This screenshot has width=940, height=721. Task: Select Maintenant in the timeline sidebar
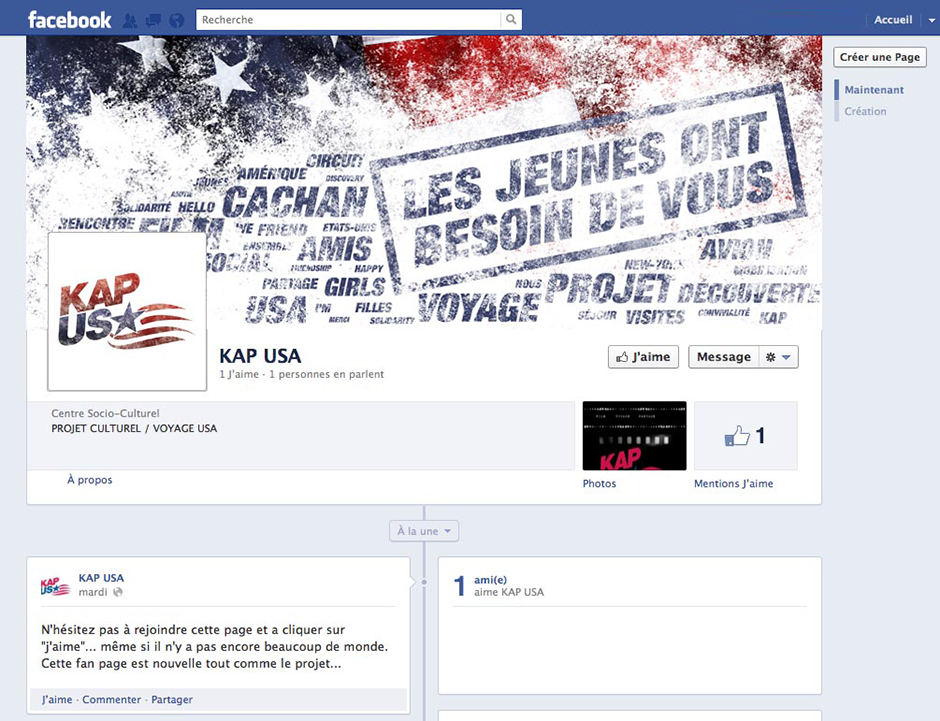[x=874, y=90]
